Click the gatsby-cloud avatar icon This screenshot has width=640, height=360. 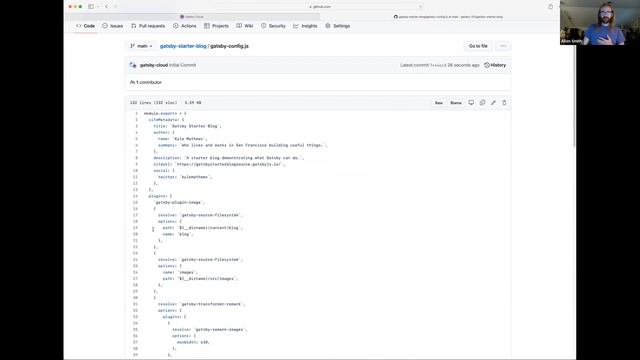pos(133,65)
